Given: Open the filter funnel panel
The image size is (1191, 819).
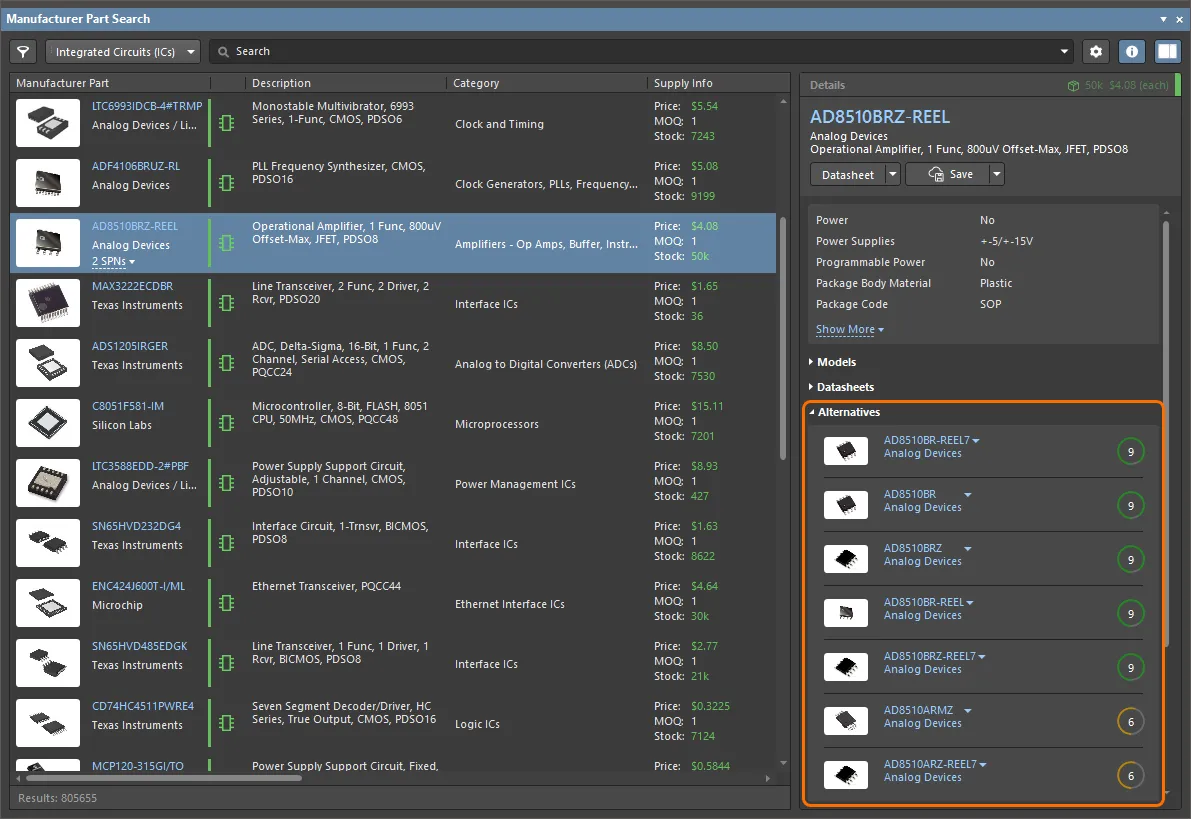Looking at the screenshot, I should (x=24, y=52).
